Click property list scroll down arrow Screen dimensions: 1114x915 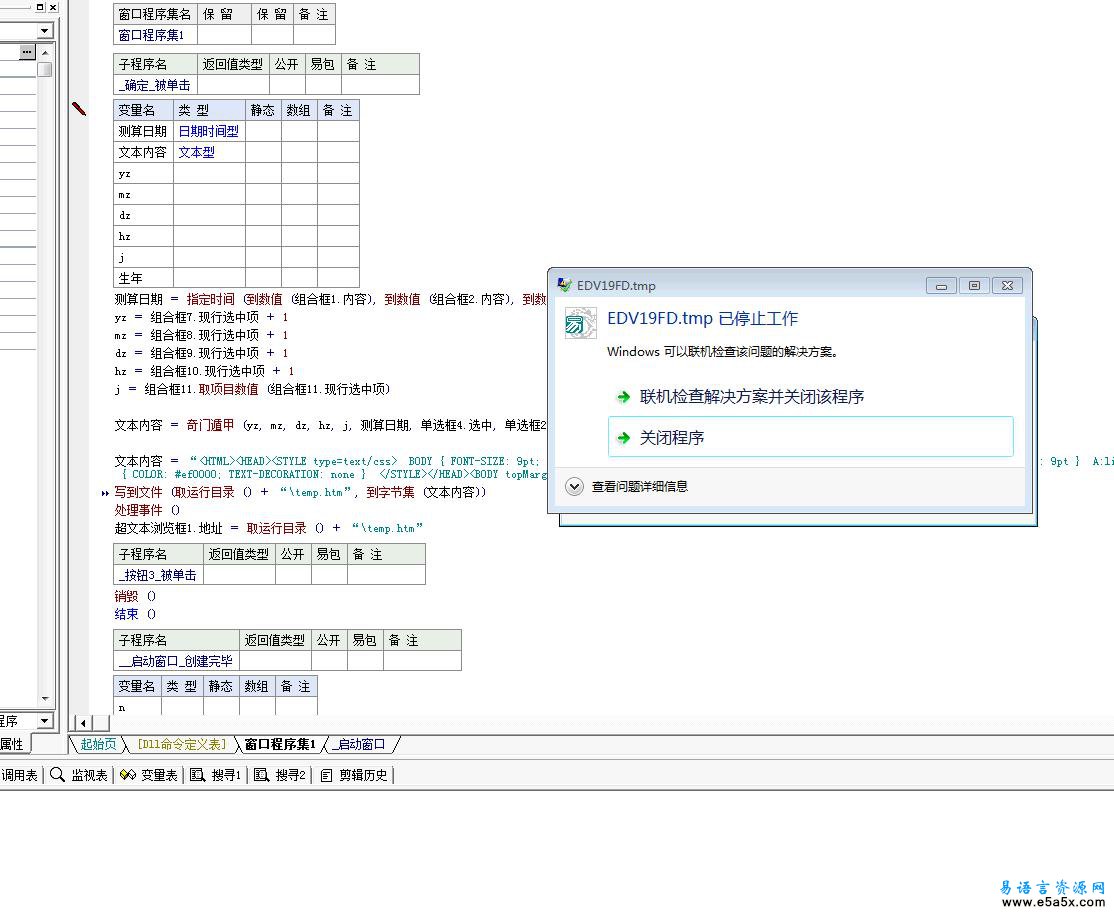(45, 699)
